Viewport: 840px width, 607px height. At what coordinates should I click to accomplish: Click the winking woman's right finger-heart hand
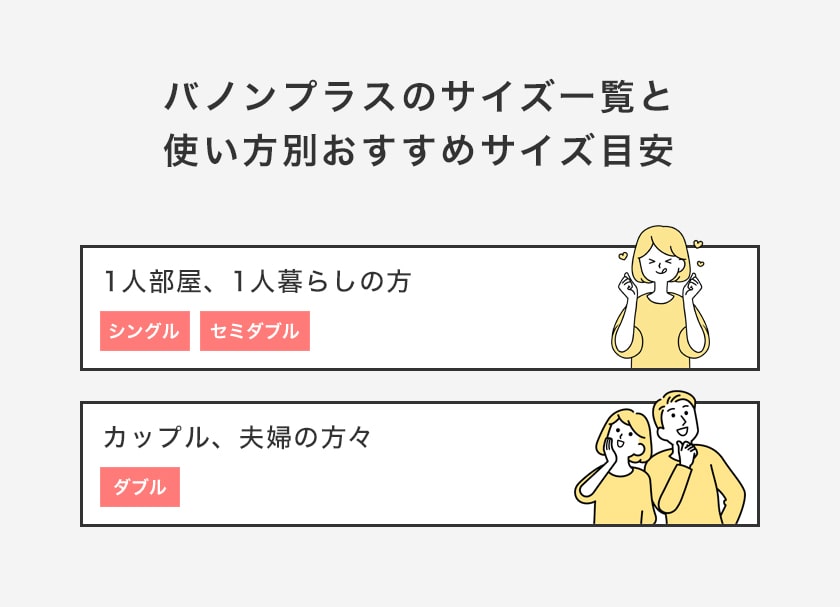tap(695, 284)
